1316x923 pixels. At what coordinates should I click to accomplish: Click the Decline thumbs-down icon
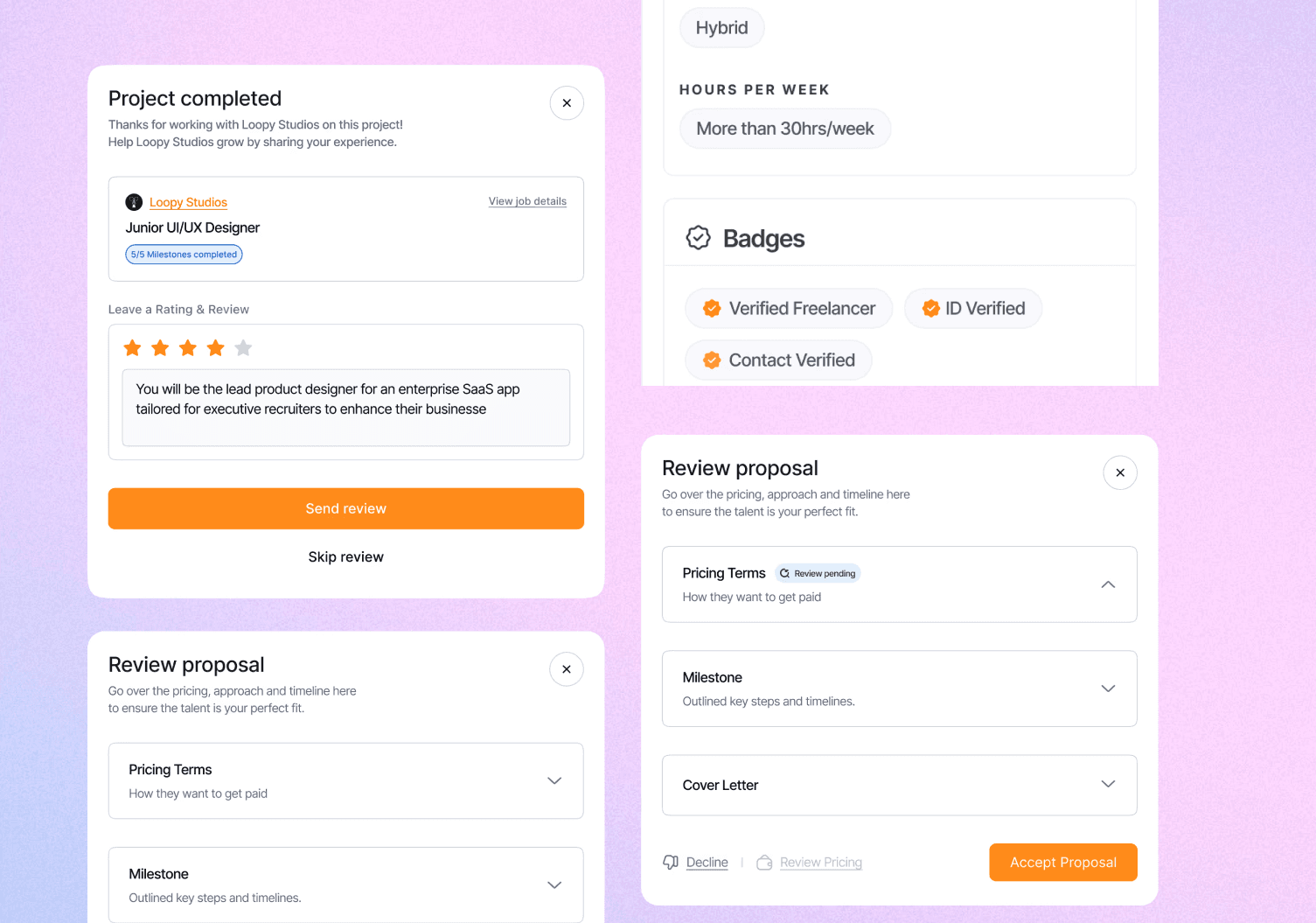pos(671,863)
